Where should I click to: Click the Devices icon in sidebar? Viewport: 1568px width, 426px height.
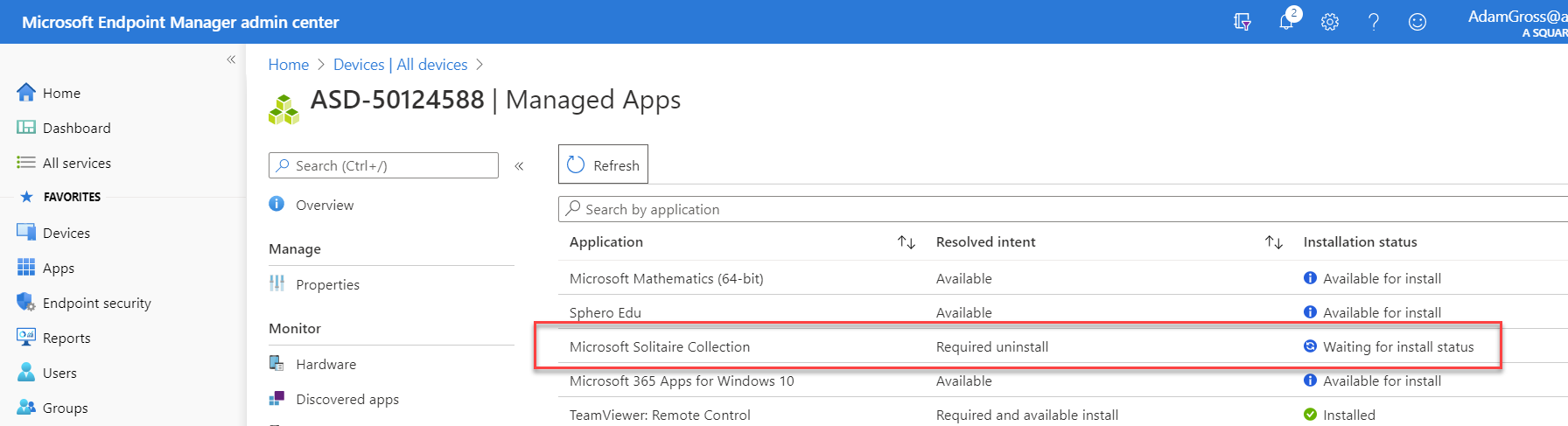pos(26,233)
